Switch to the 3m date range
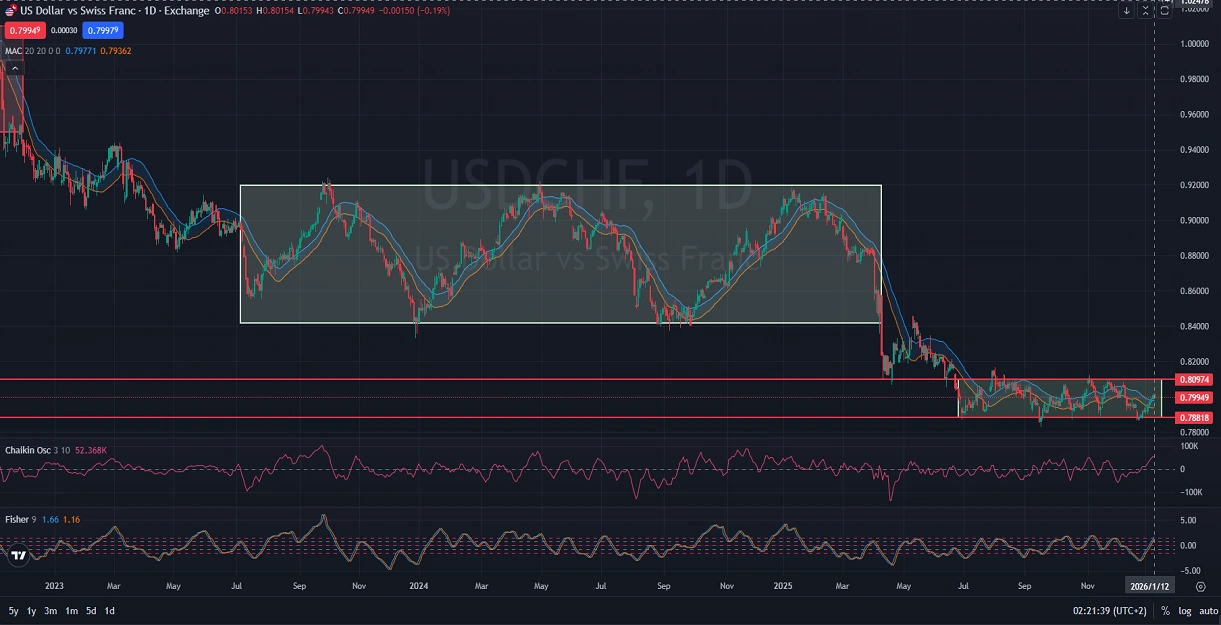Image resolution: width=1221 pixels, height=625 pixels. (51, 611)
